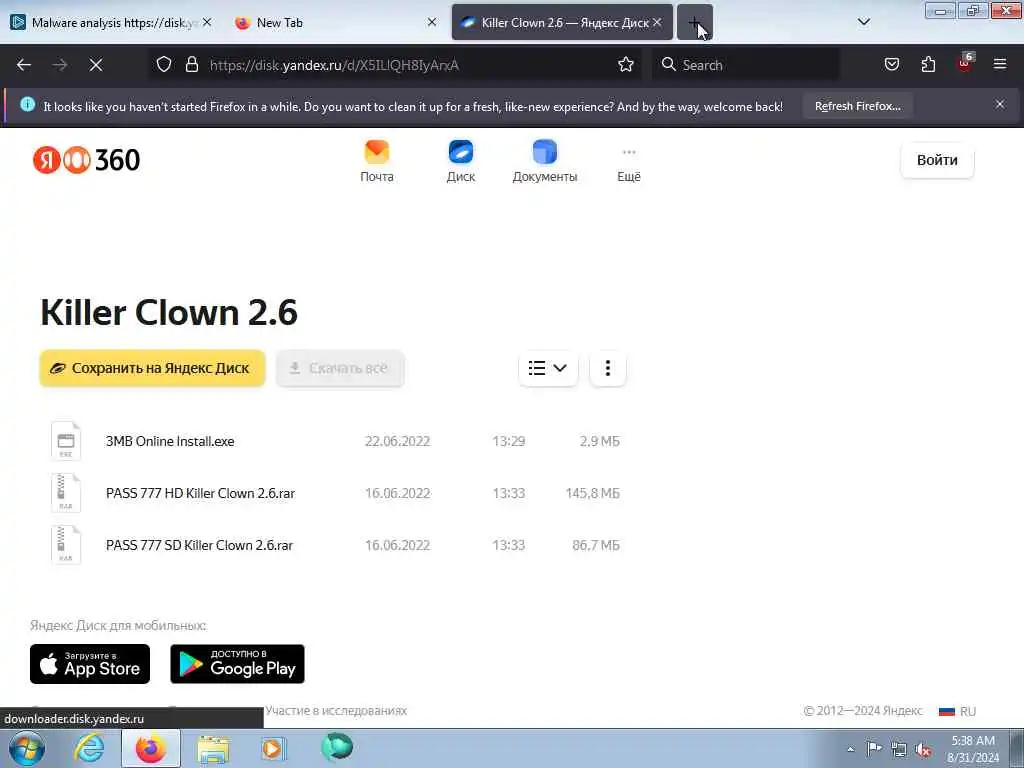This screenshot has width=1024, height=768.
Task: Close the New Tab tab
Action: [432, 22]
